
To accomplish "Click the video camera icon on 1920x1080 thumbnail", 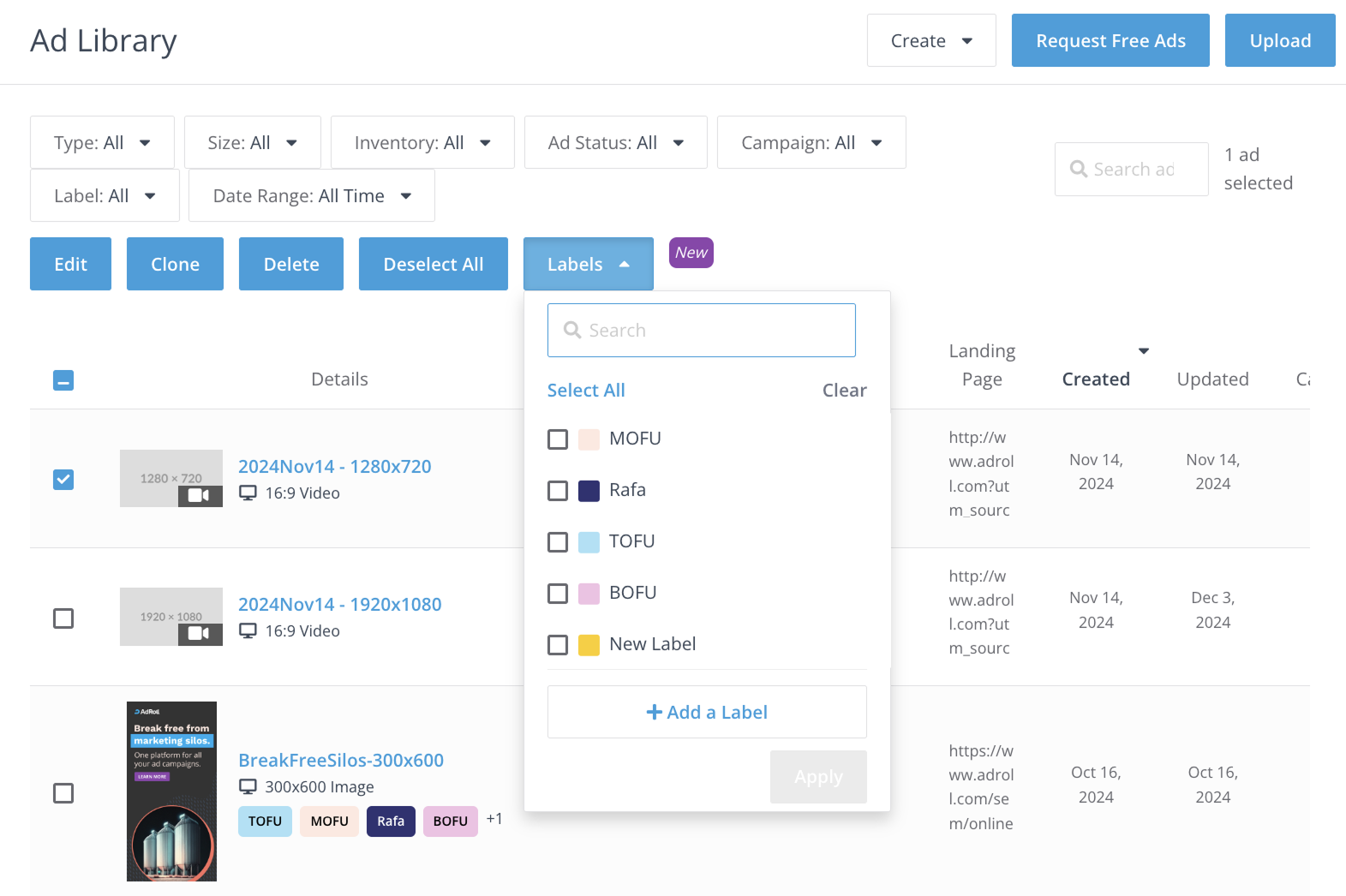I will [x=199, y=634].
